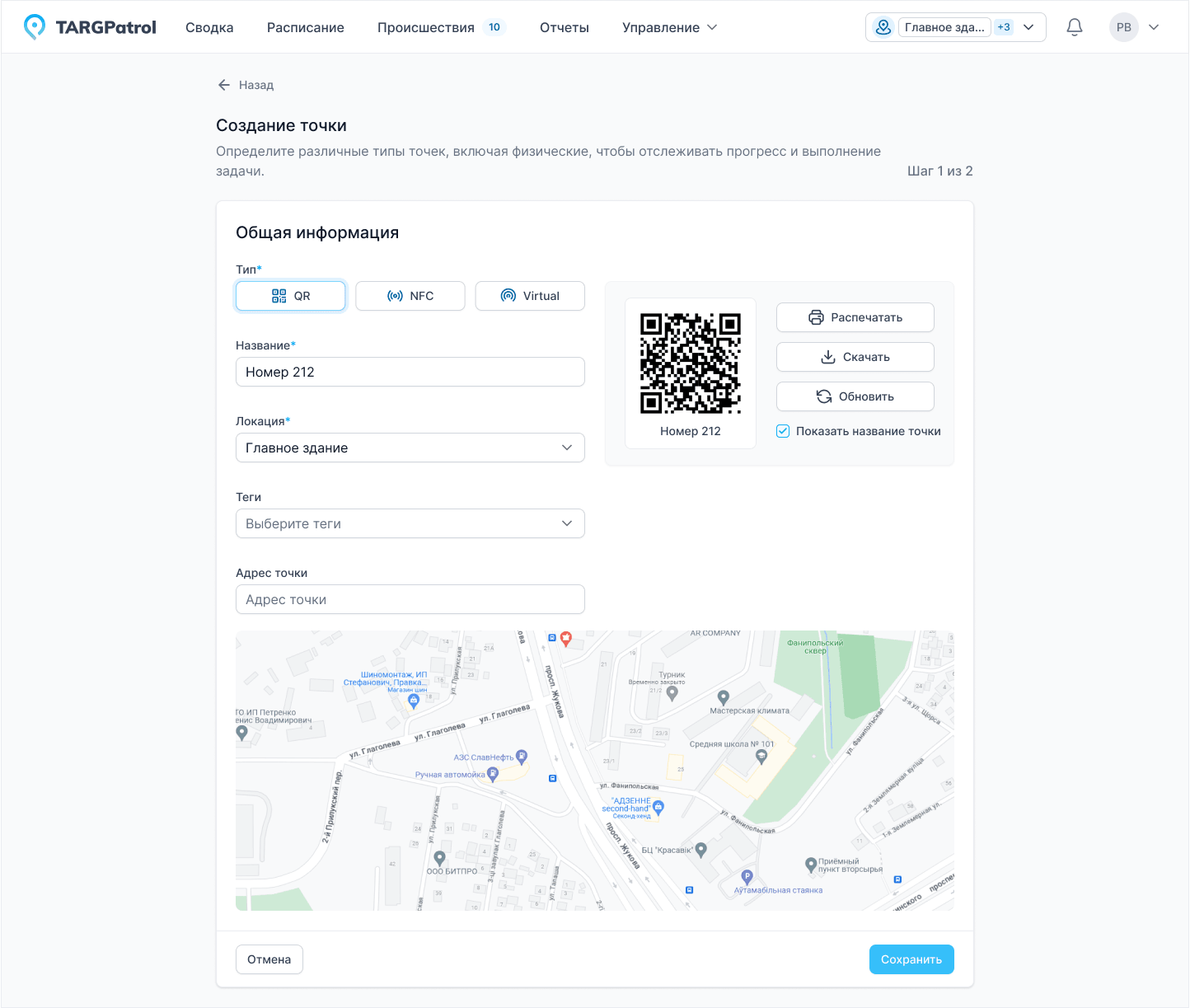
Task: Click the АЗС СлавНефть map marker
Action: (522, 756)
